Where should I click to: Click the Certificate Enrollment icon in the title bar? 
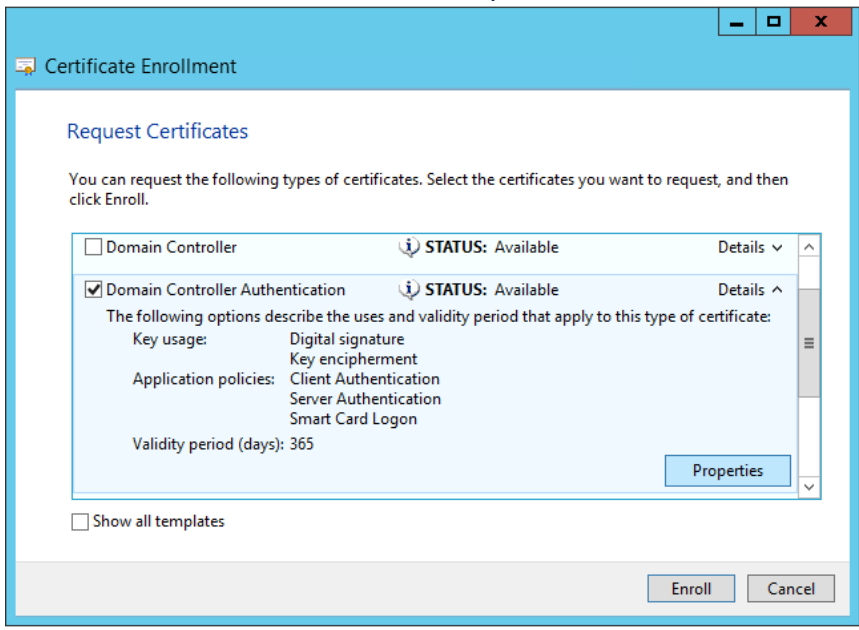pyautogui.click(x=27, y=66)
